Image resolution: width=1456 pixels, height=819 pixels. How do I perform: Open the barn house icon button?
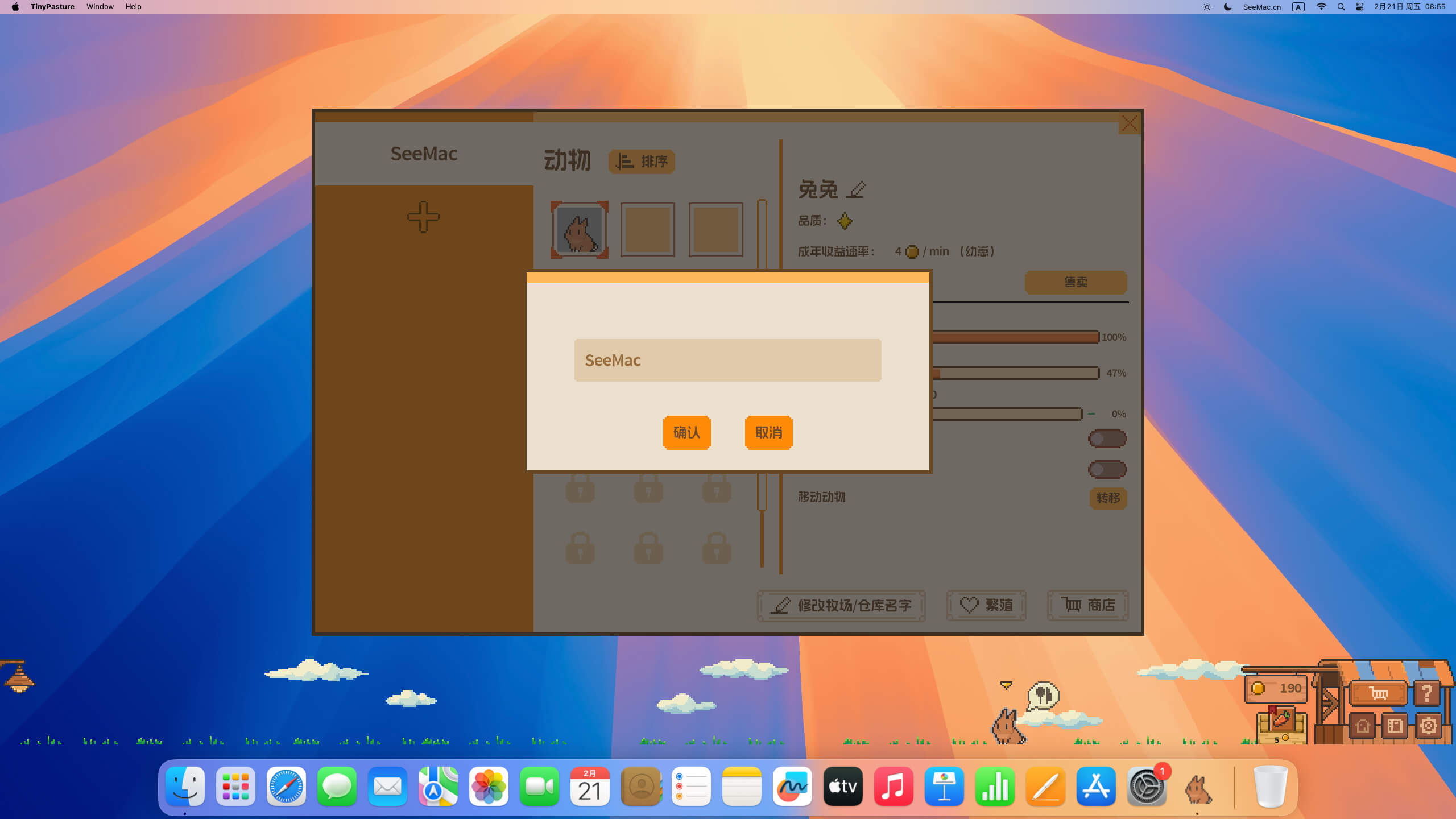(1362, 726)
